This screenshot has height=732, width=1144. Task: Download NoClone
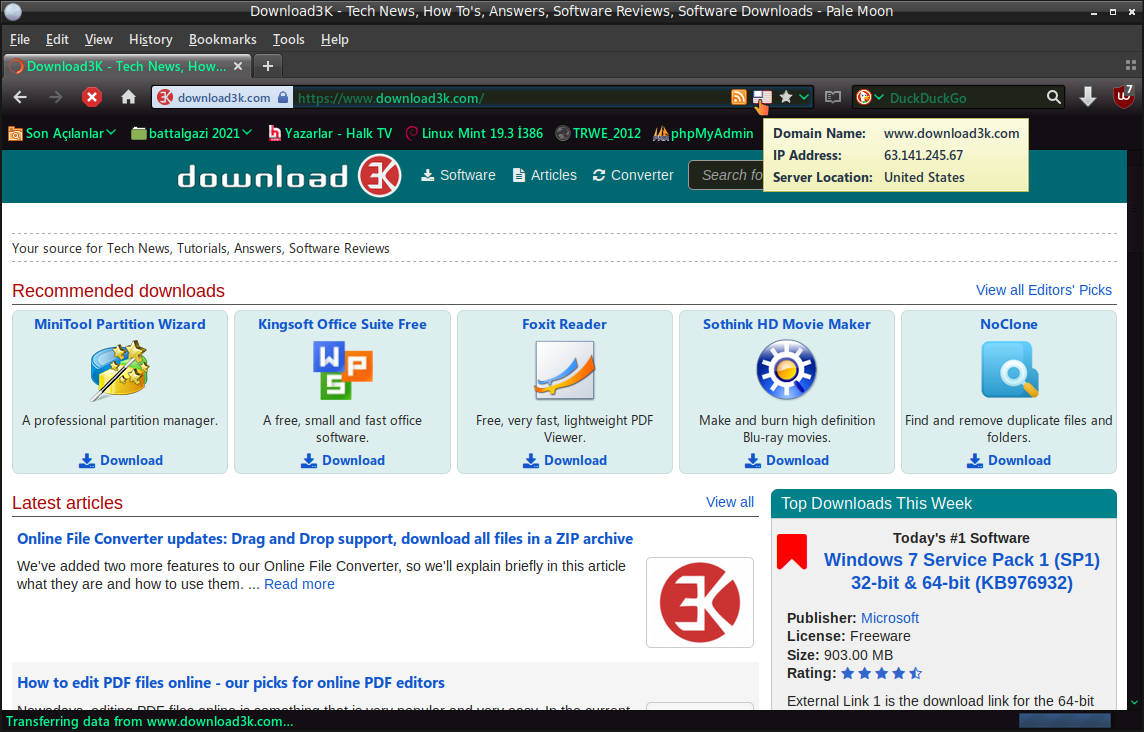(1009, 461)
